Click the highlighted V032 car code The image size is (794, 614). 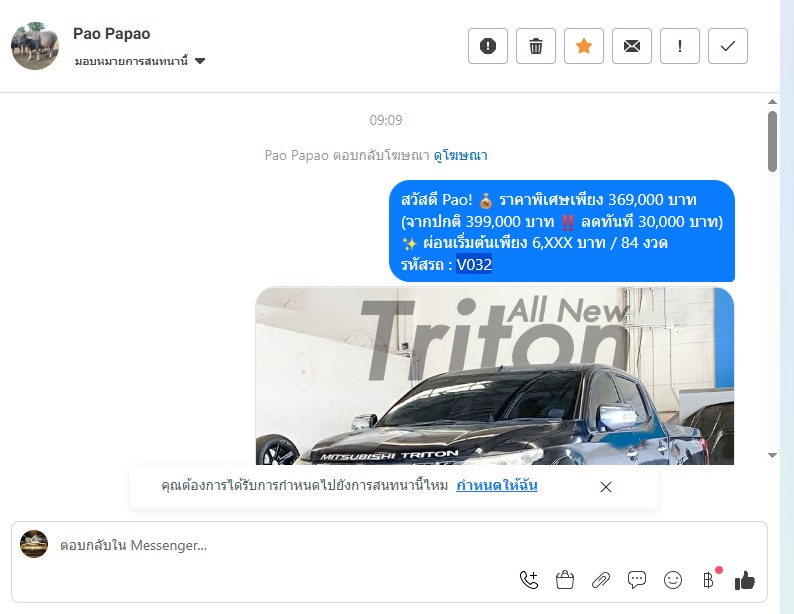tap(474, 264)
